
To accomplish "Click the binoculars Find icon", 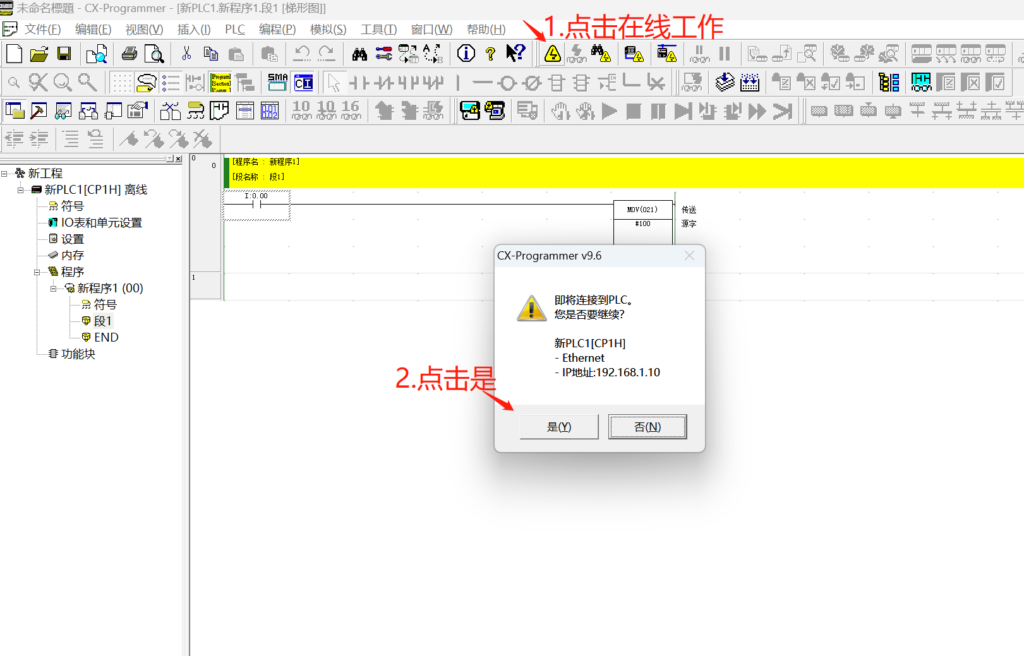I will 360,54.
